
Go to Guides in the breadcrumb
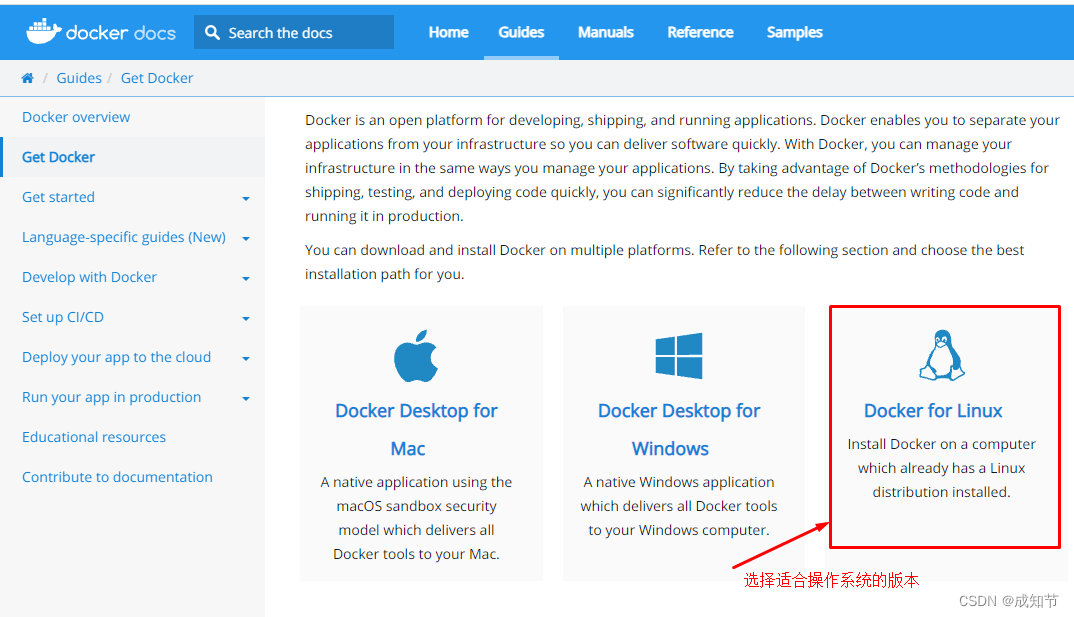(x=79, y=78)
